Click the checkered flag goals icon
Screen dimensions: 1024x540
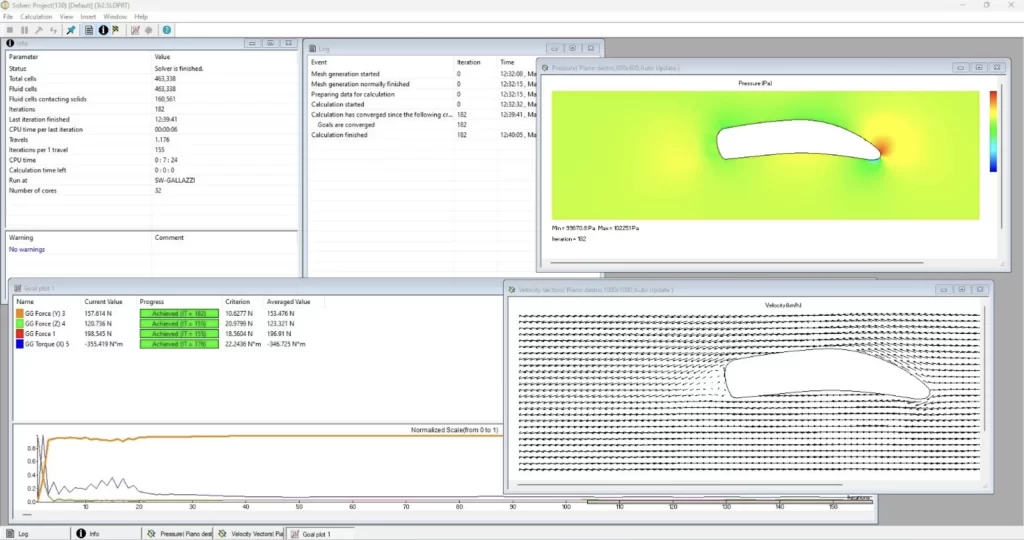pyautogui.click(x=115, y=30)
